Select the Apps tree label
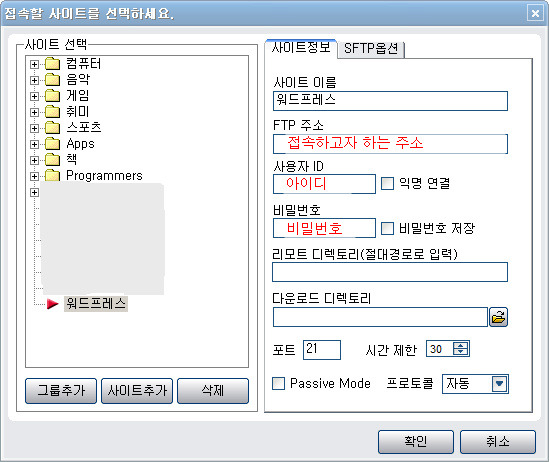 tap(80, 144)
